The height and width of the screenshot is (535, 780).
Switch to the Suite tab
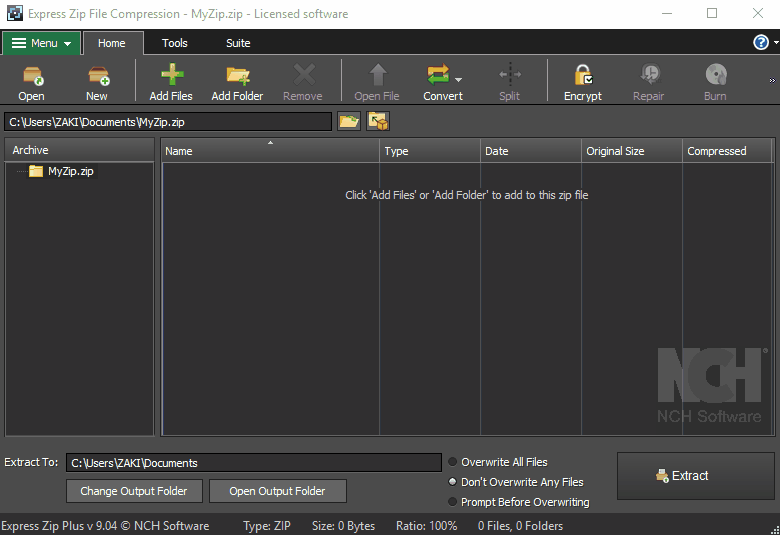pyautogui.click(x=238, y=43)
